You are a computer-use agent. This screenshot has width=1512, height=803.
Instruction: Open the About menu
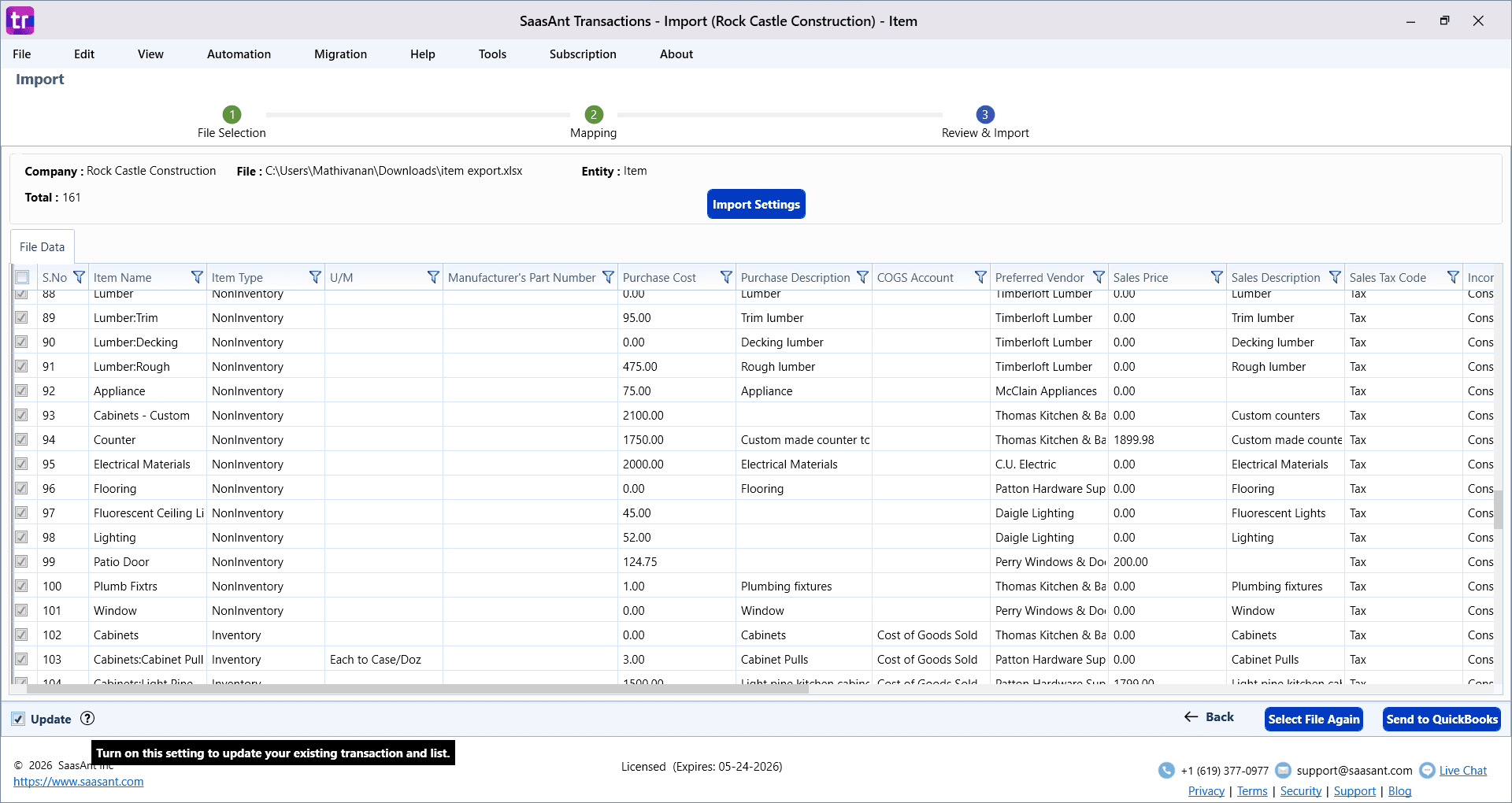point(676,54)
